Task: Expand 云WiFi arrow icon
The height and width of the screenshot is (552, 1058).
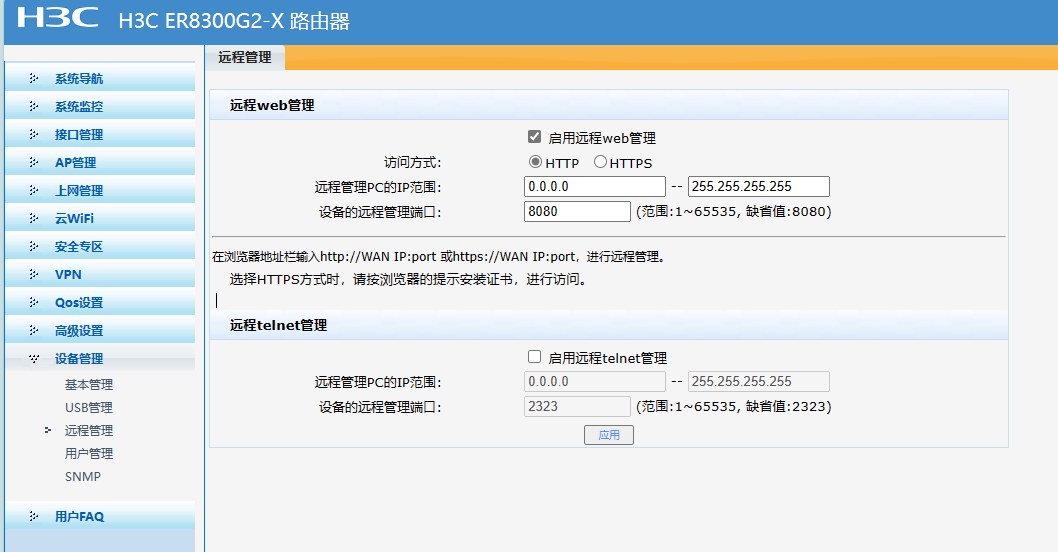Action: pos(34,219)
